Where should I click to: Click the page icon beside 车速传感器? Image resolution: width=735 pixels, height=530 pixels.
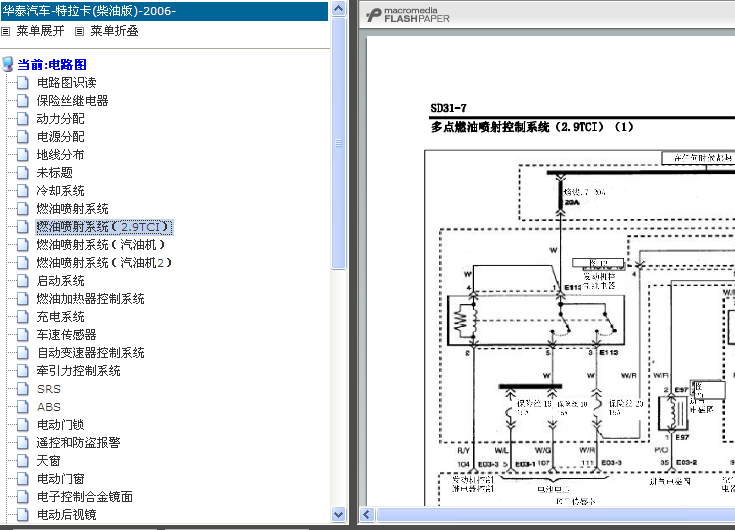pyautogui.click(x=23, y=335)
